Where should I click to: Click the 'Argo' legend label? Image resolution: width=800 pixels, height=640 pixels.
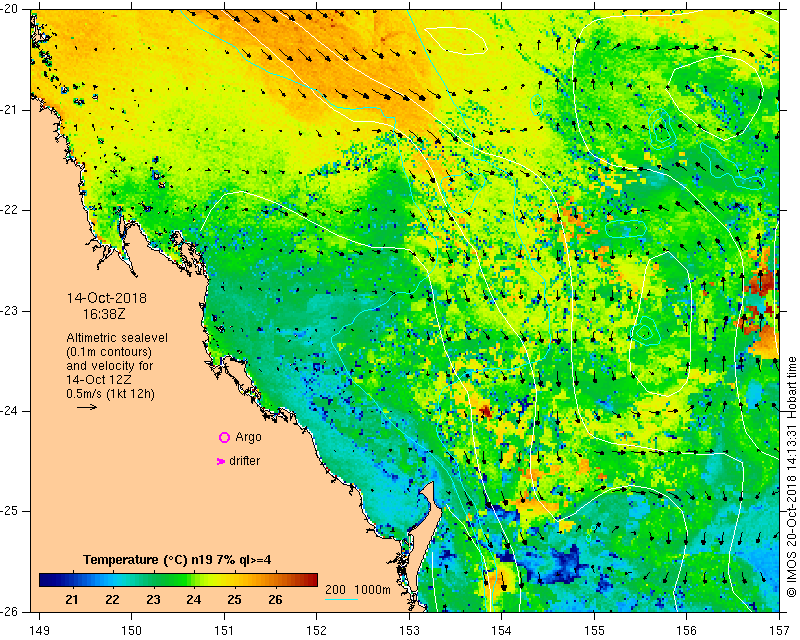[248, 437]
